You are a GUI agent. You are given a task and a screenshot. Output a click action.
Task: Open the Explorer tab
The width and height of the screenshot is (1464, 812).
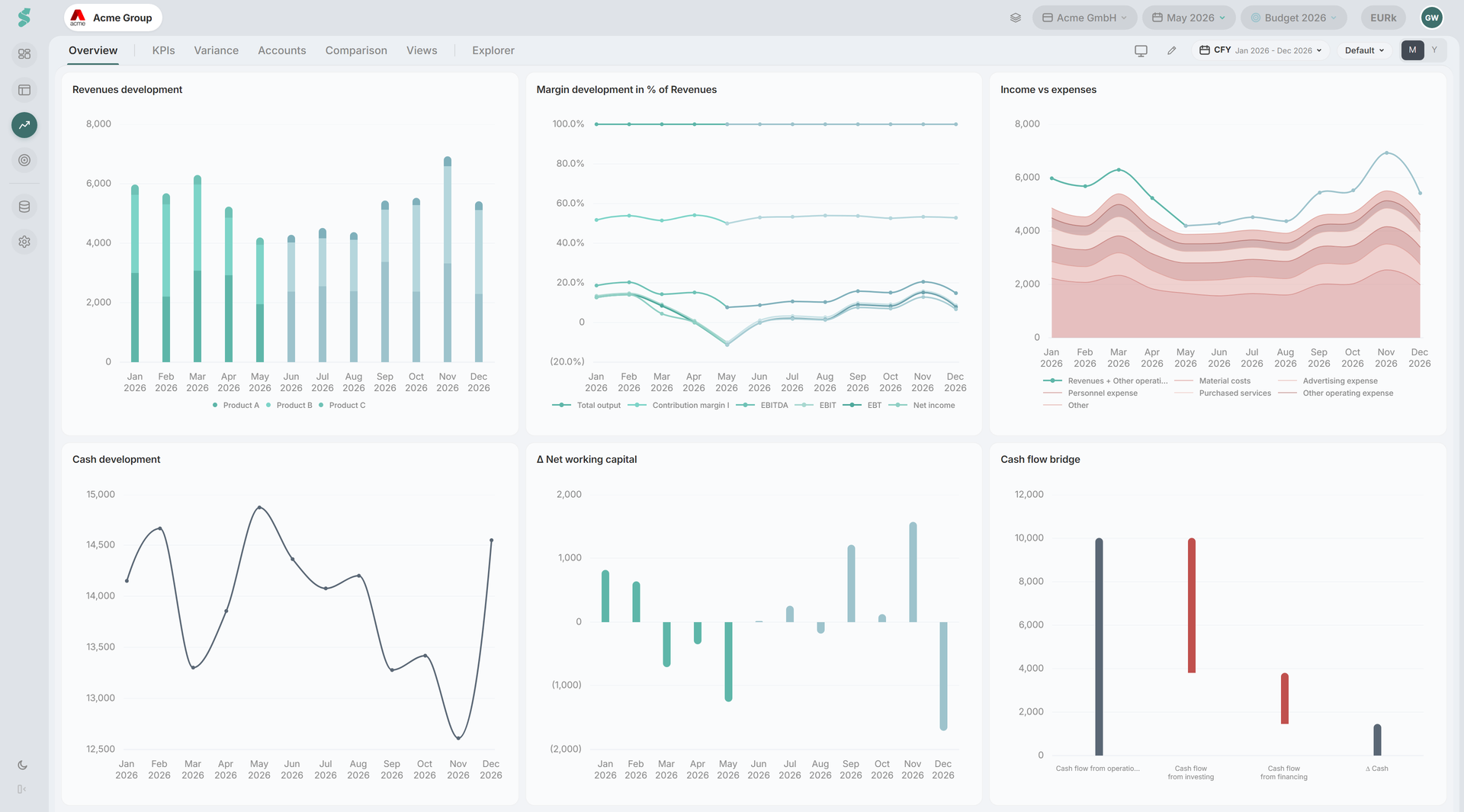pyautogui.click(x=493, y=50)
